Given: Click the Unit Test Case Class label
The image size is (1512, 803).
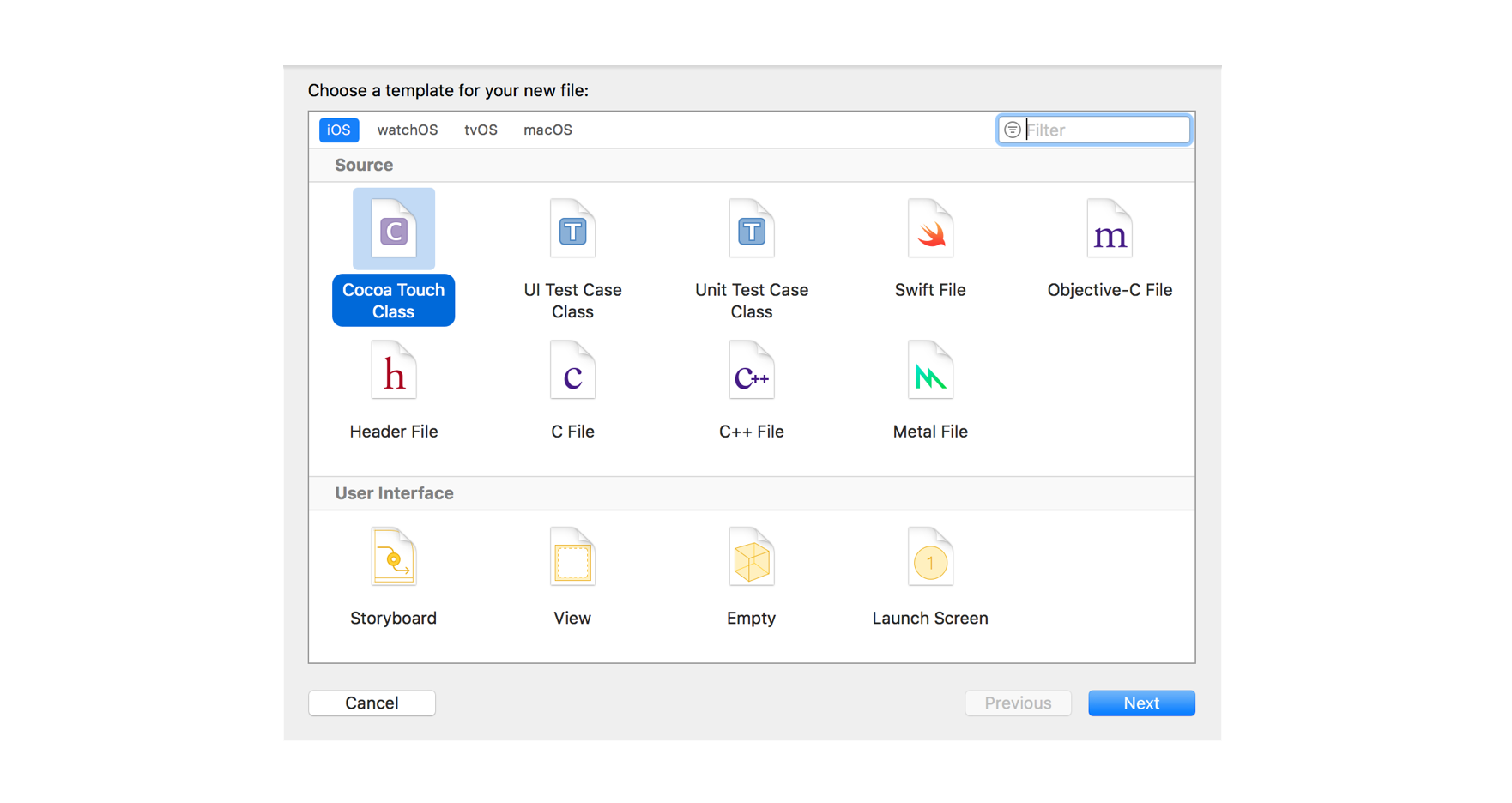Looking at the screenshot, I should [752, 300].
